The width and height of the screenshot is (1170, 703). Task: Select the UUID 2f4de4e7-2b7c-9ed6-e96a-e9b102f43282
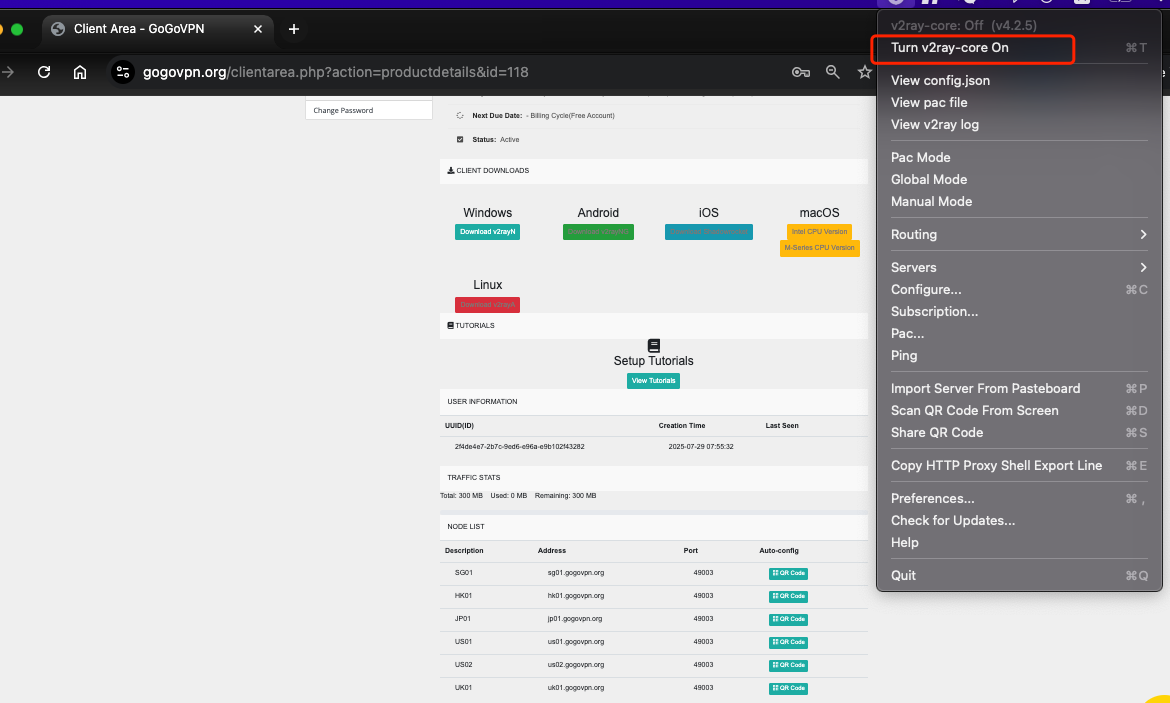click(x=519, y=446)
